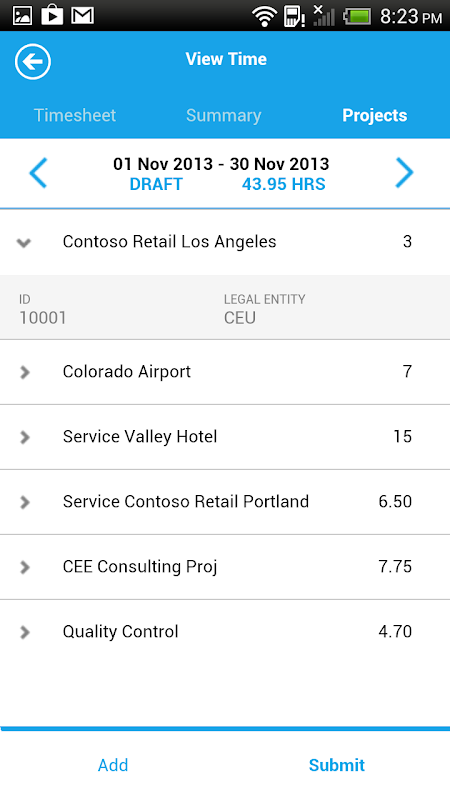Image resolution: width=450 pixels, height=800 pixels.
Task: Switch to the Summary tab
Action: tap(223, 115)
